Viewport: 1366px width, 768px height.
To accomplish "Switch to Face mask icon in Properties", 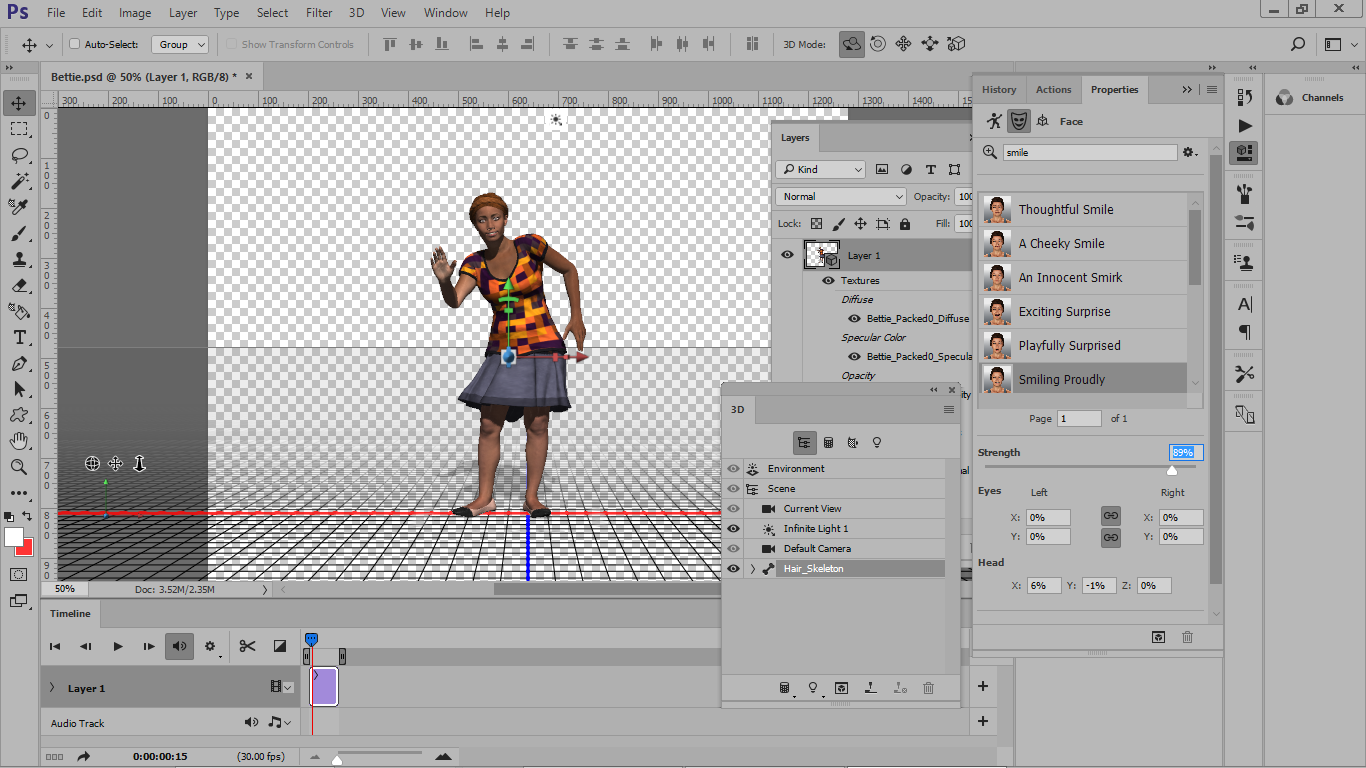I will 1018,121.
